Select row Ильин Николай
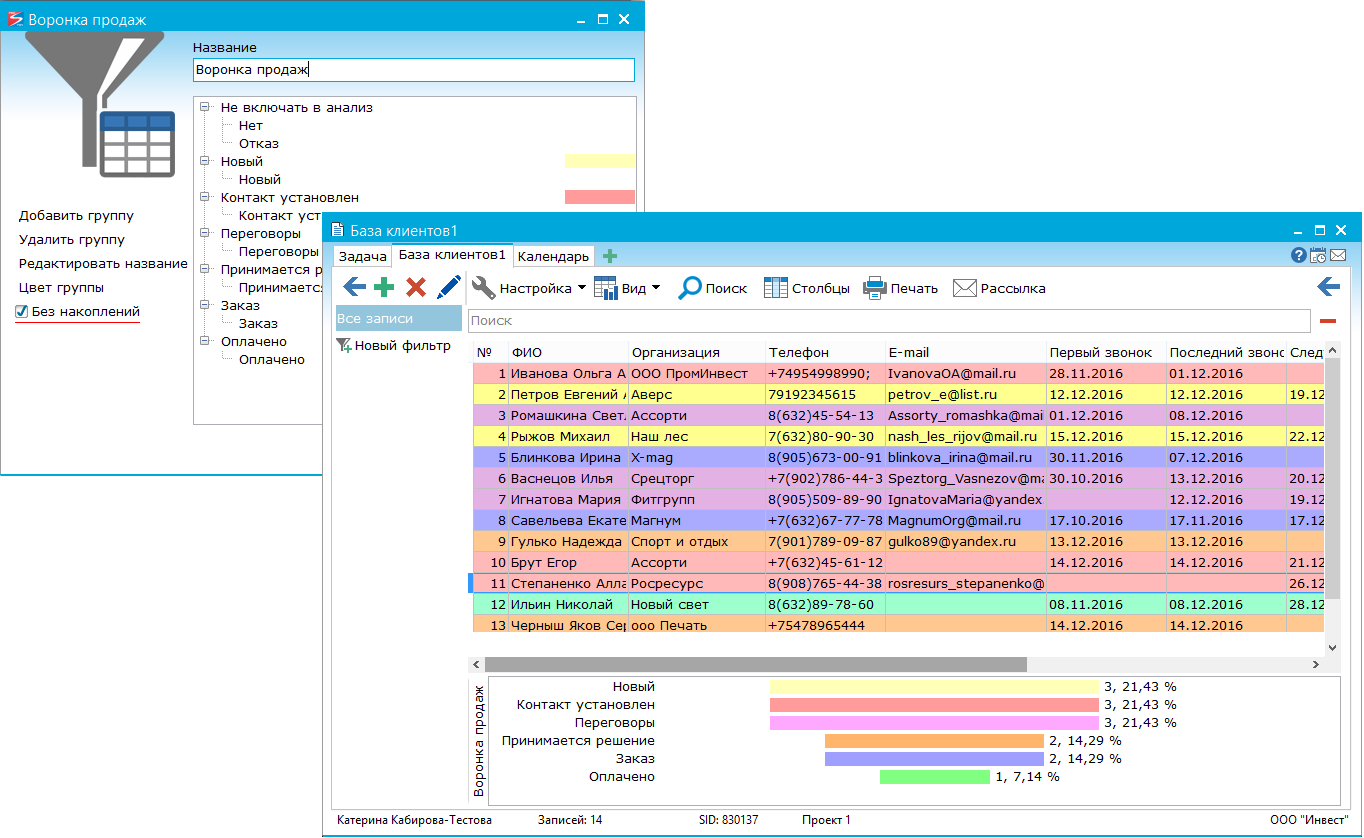Image resolution: width=1364 pixels, height=838 pixels. coord(899,604)
